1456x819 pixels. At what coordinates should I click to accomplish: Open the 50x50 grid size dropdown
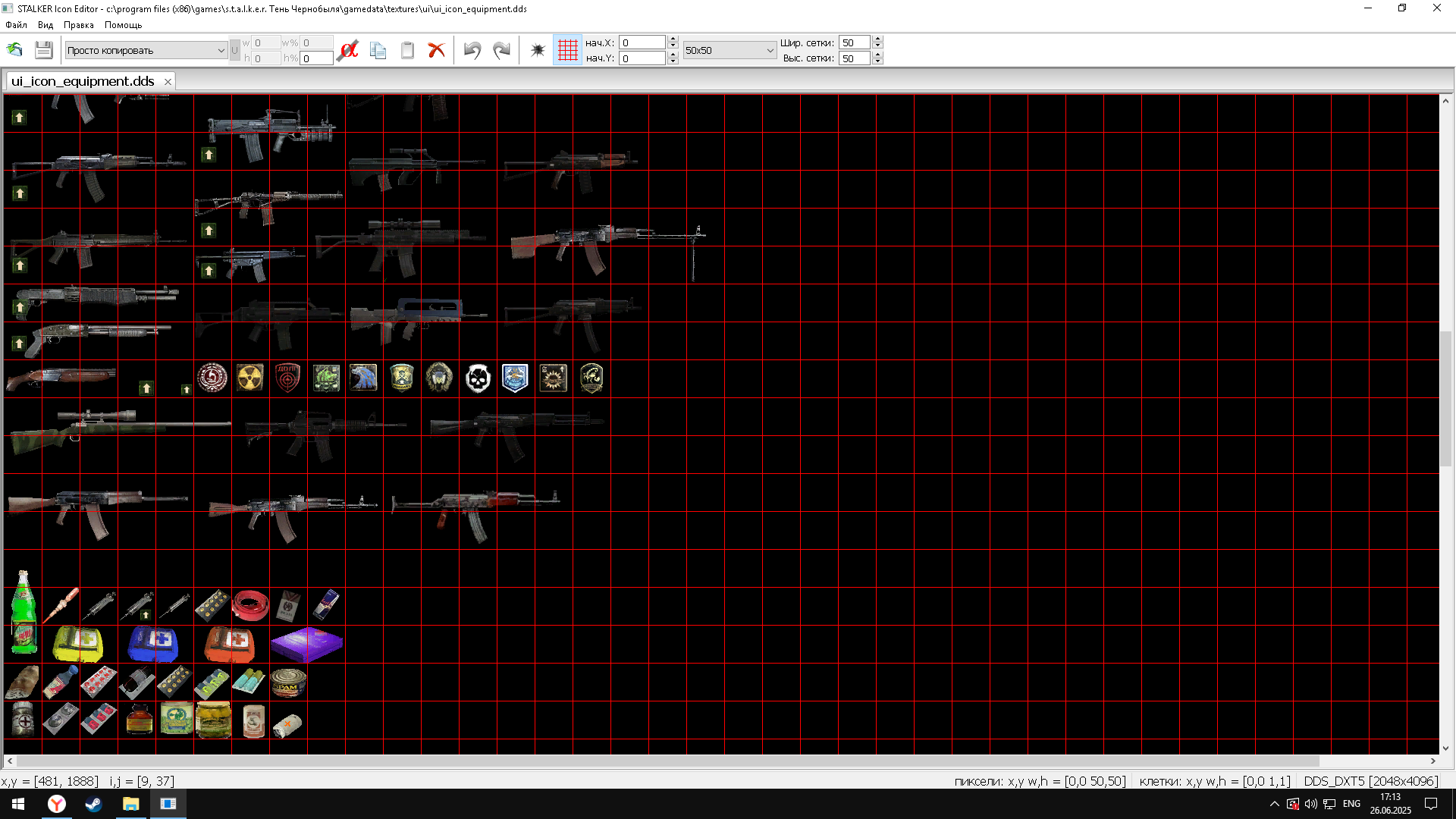point(730,50)
